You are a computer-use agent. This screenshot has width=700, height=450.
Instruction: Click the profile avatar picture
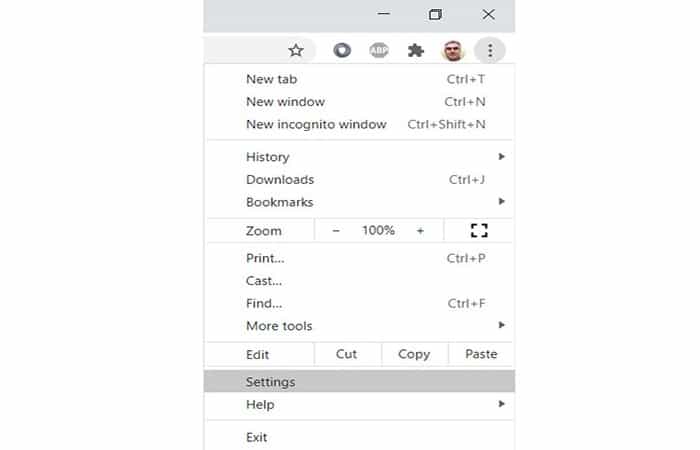[453, 50]
